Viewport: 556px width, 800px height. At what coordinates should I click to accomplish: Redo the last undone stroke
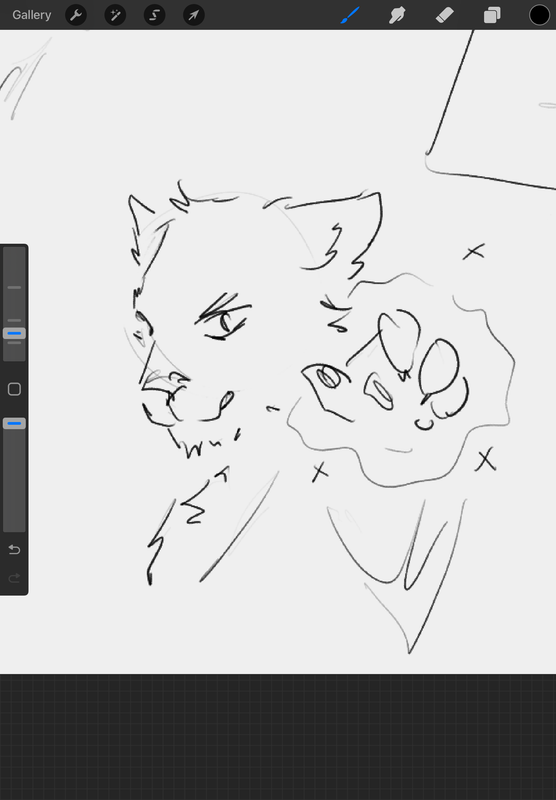(x=14, y=578)
